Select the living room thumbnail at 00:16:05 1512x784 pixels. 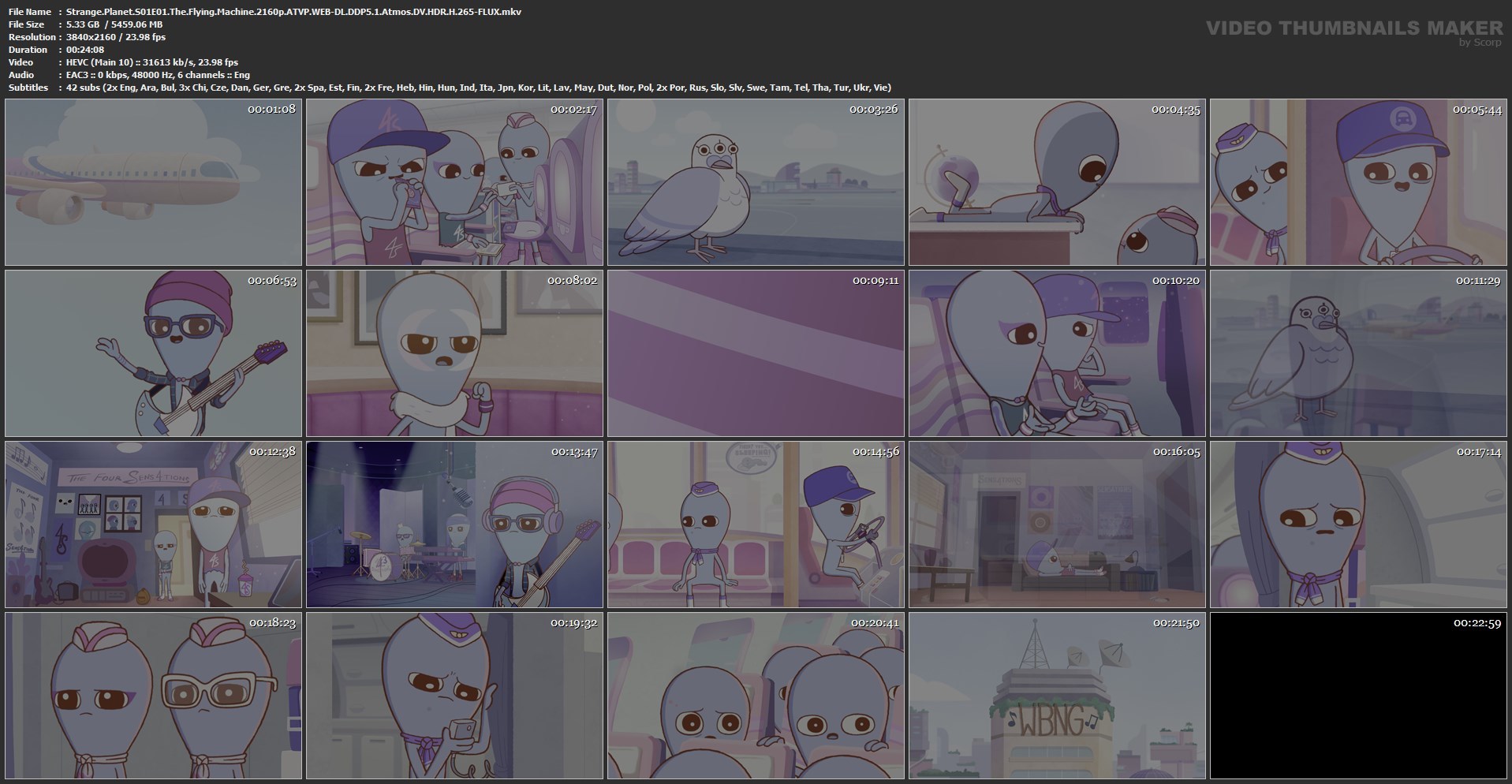pyautogui.click(x=1057, y=525)
